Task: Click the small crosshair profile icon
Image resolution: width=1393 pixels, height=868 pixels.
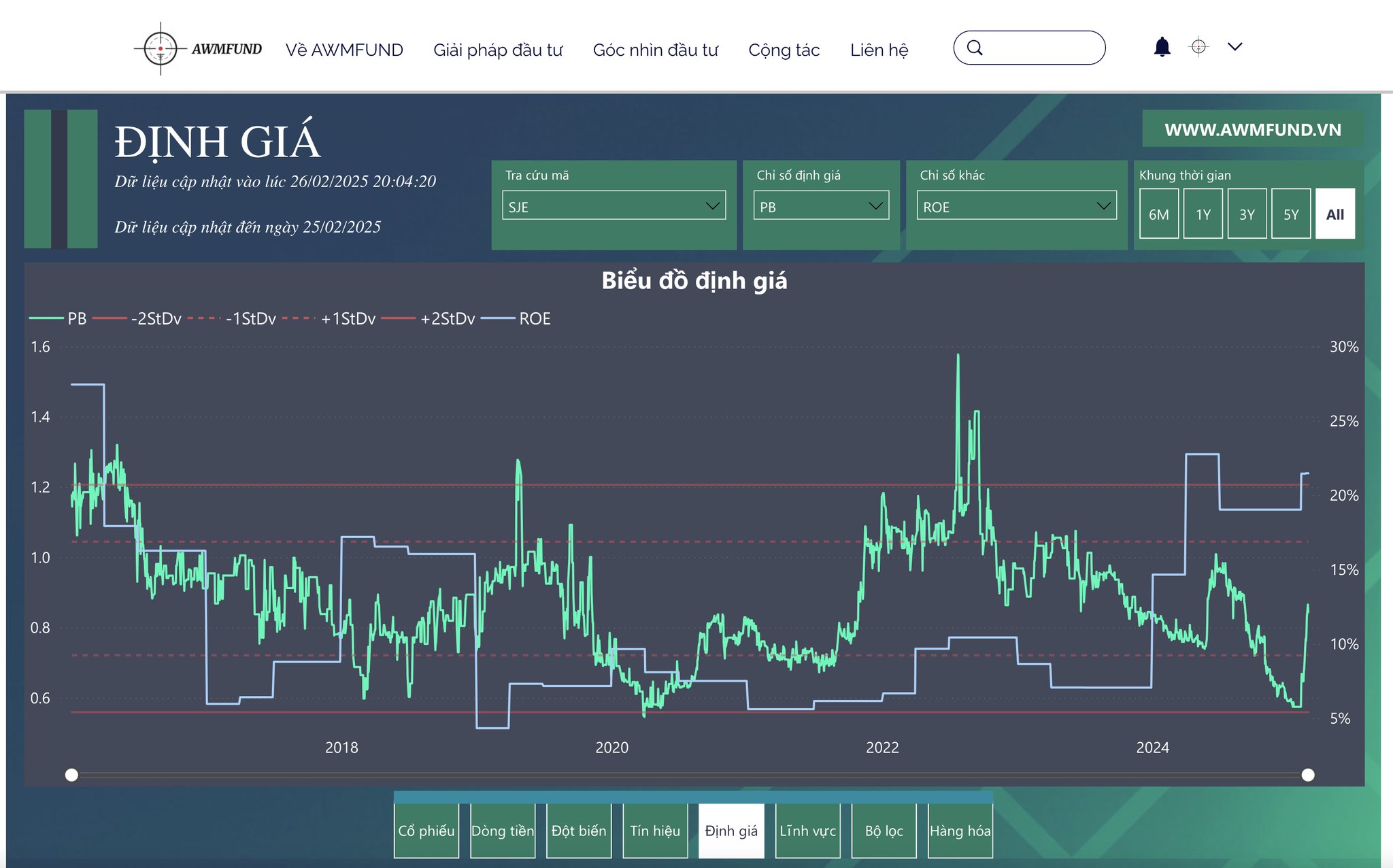Action: pyautogui.click(x=1198, y=47)
